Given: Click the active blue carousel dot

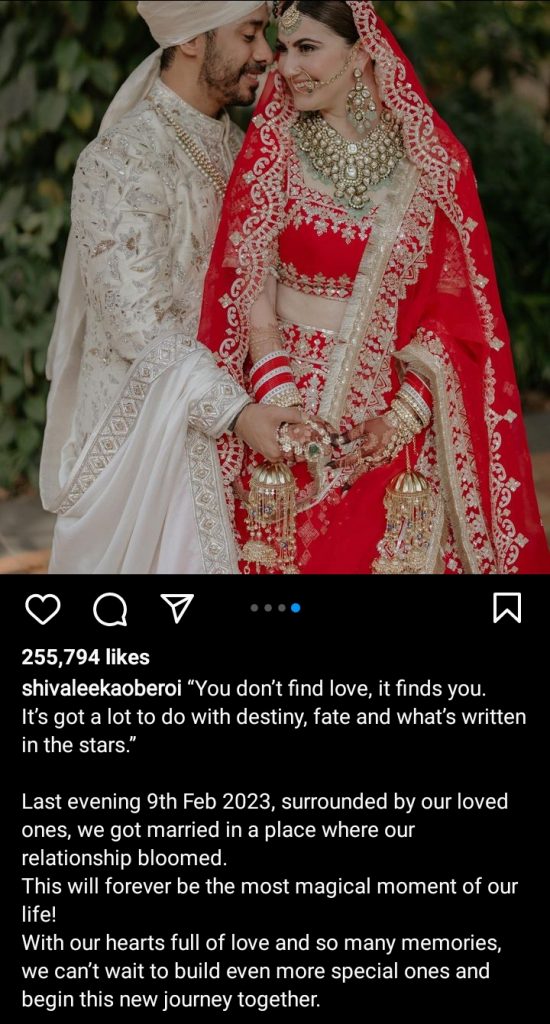Looking at the screenshot, I should click(x=295, y=608).
